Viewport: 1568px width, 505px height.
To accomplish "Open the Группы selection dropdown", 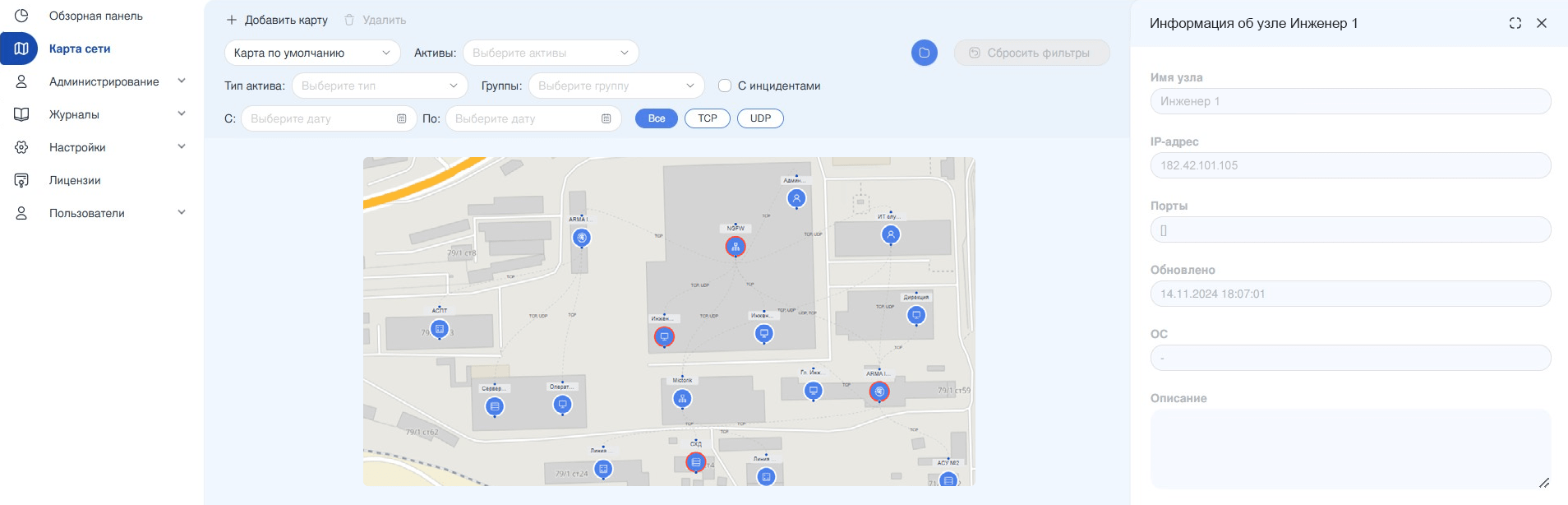I will click(616, 86).
